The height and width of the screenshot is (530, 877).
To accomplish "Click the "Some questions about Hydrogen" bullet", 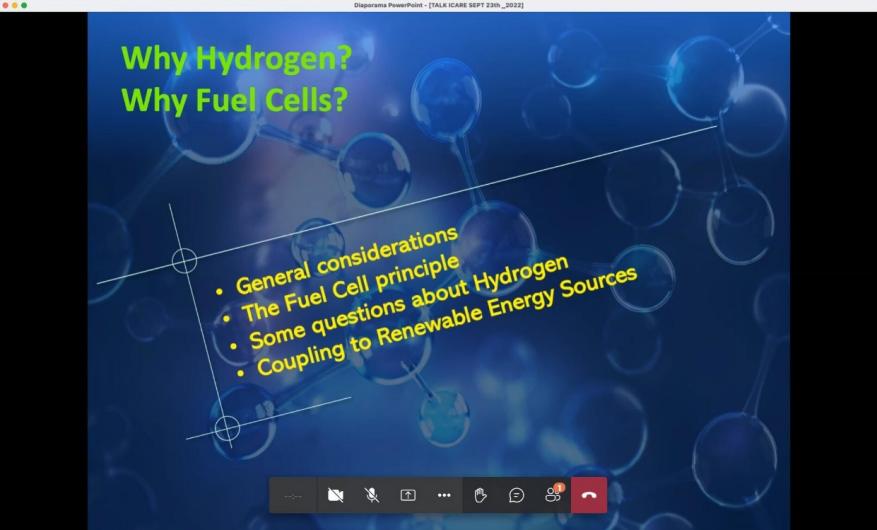I will coord(408,302).
